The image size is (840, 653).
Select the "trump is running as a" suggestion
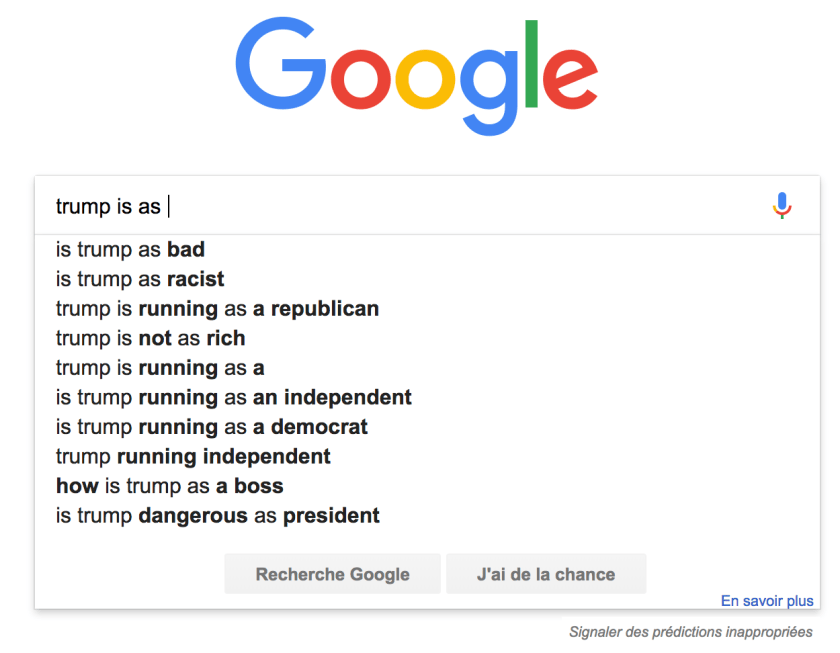[x=160, y=368]
